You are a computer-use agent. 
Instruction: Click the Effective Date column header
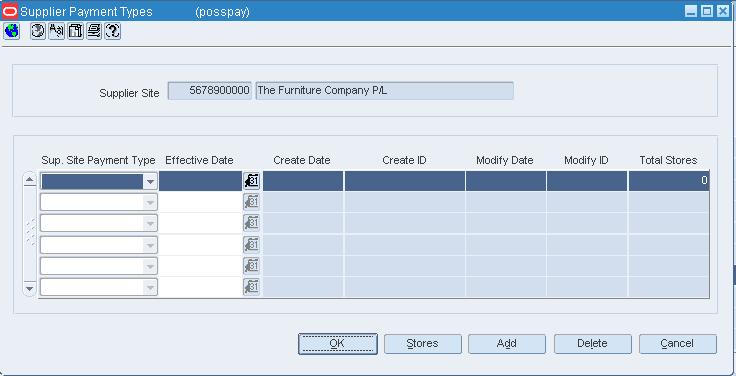[199, 161]
